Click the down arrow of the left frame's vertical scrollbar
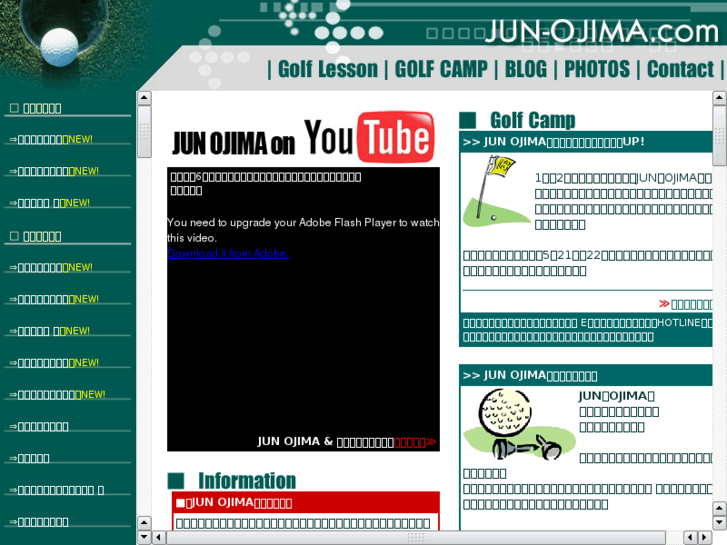This screenshot has height=545, width=727. point(144,538)
